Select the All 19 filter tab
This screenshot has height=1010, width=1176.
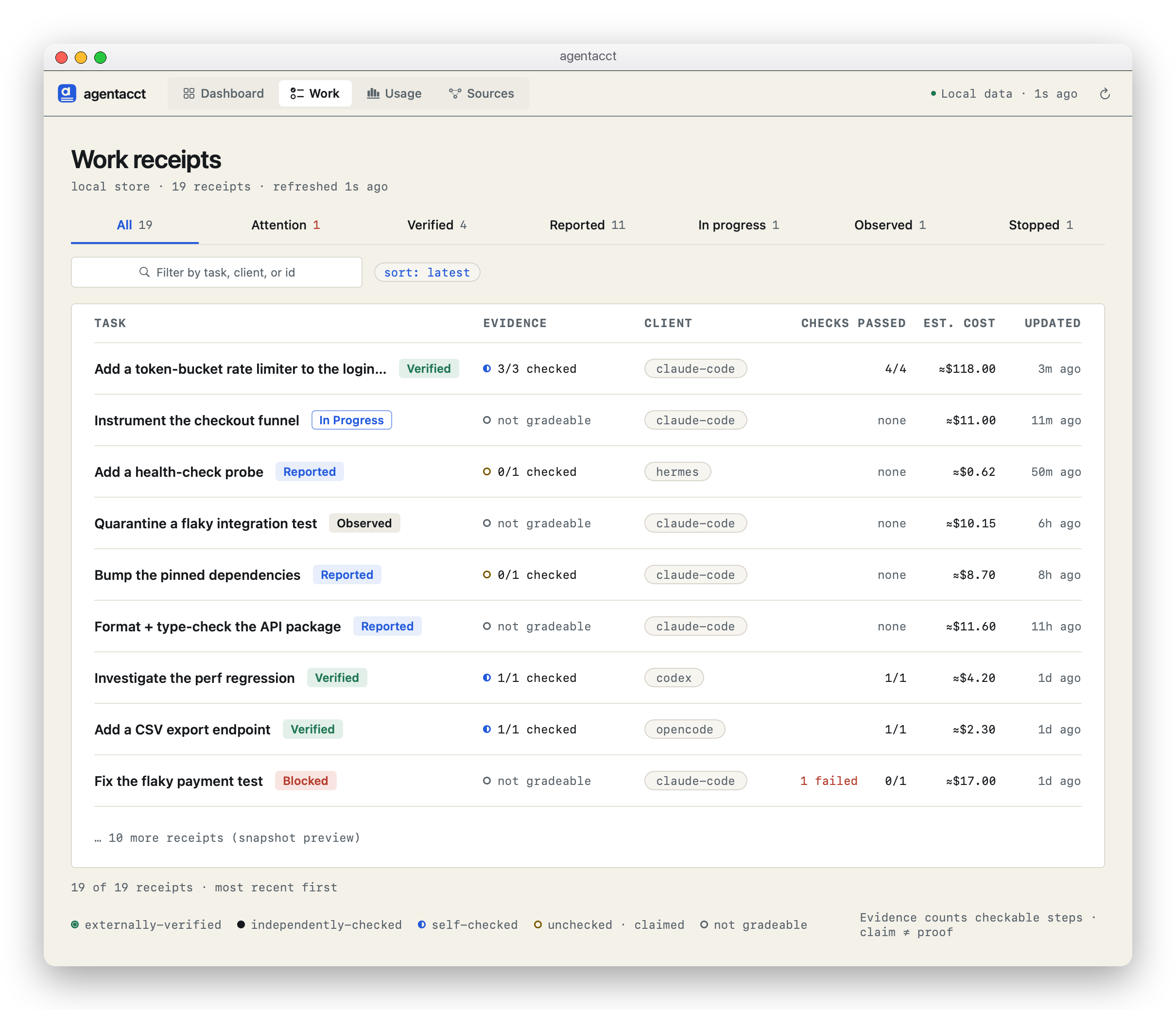tap(135, 225)
